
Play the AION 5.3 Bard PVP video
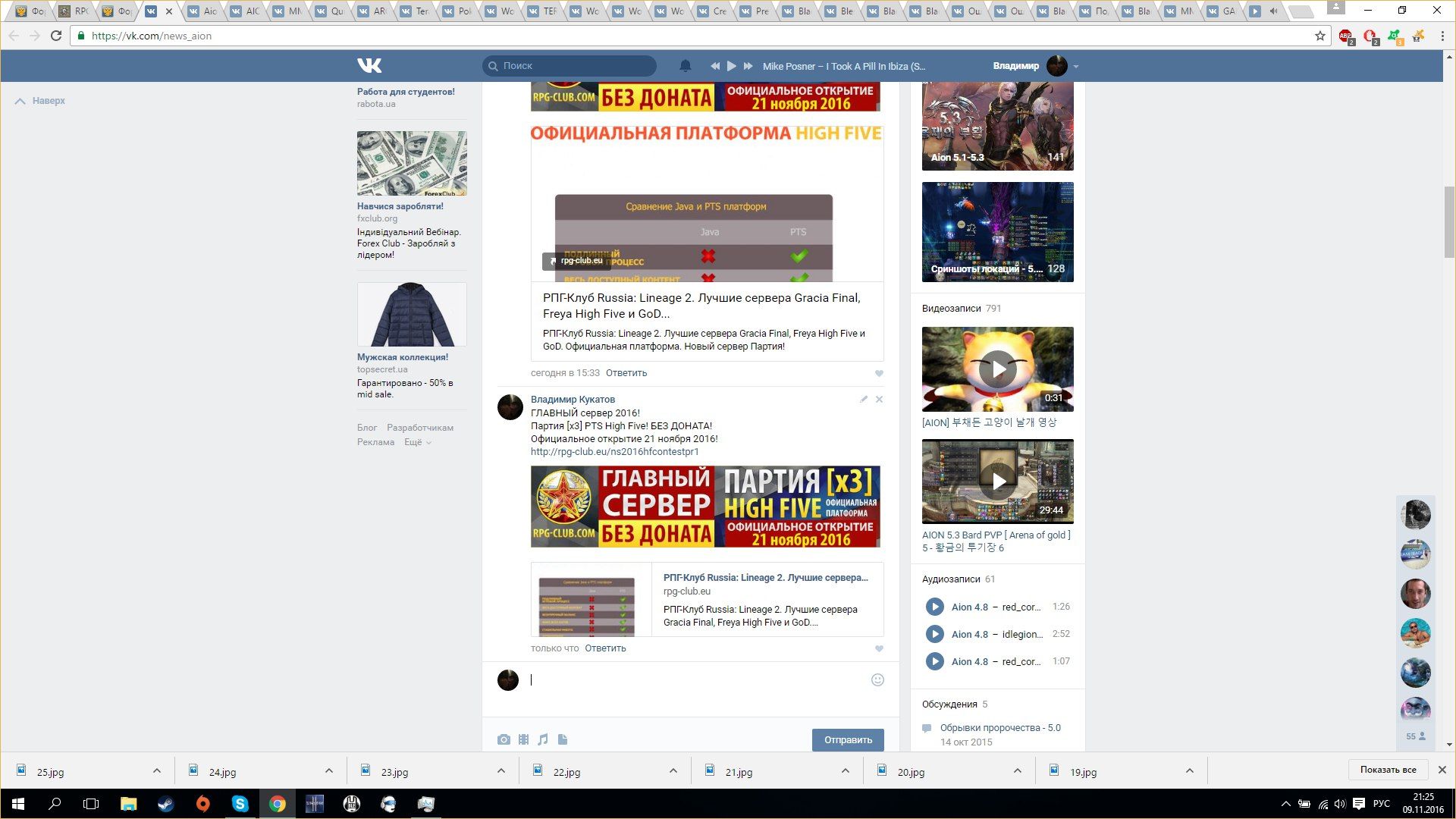[x=998, y=482]
